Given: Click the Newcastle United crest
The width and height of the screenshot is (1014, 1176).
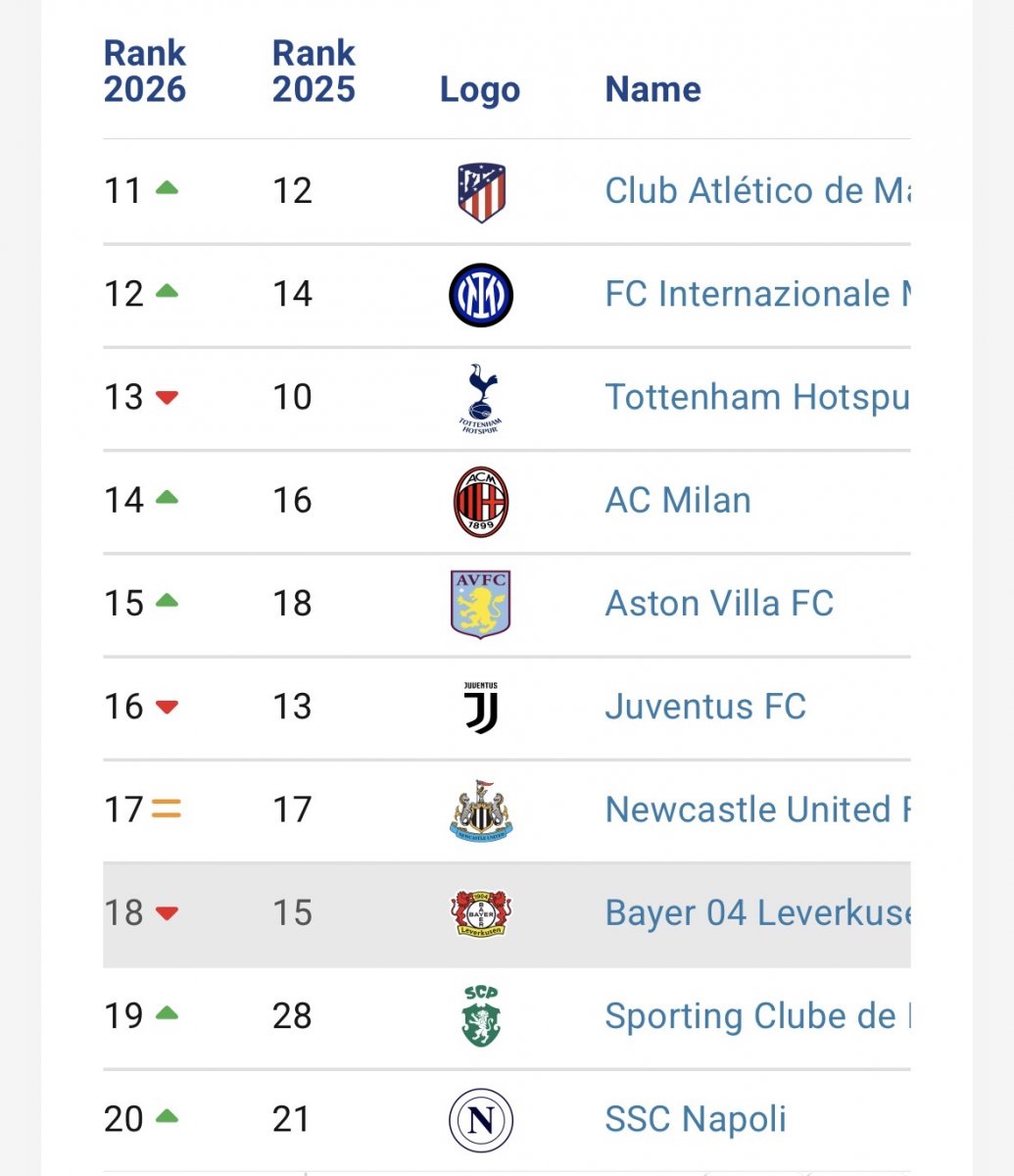Looking at the screenshot, I should (480, 810).
